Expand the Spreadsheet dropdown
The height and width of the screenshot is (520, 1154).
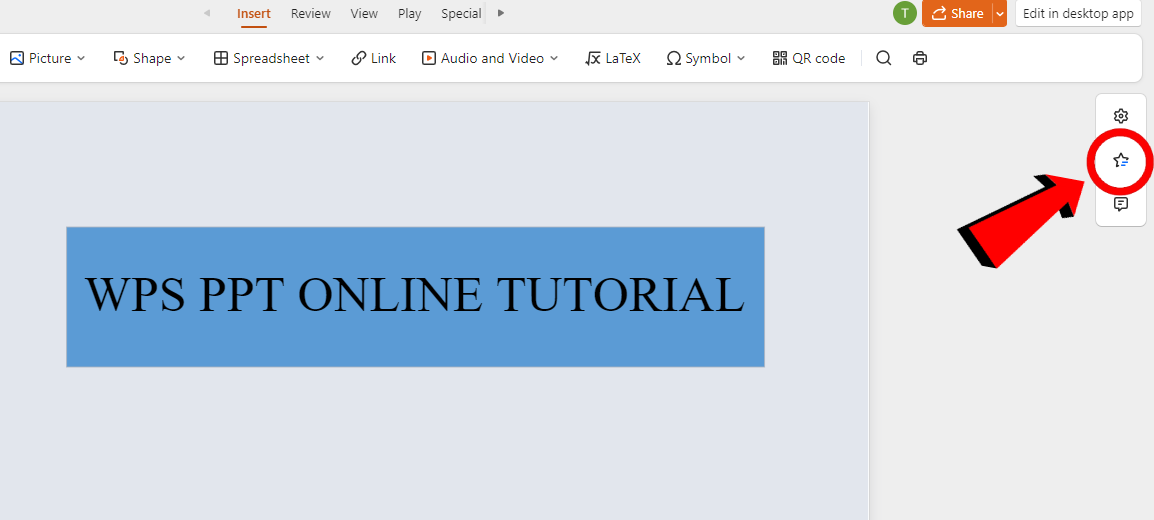(269, 58)
